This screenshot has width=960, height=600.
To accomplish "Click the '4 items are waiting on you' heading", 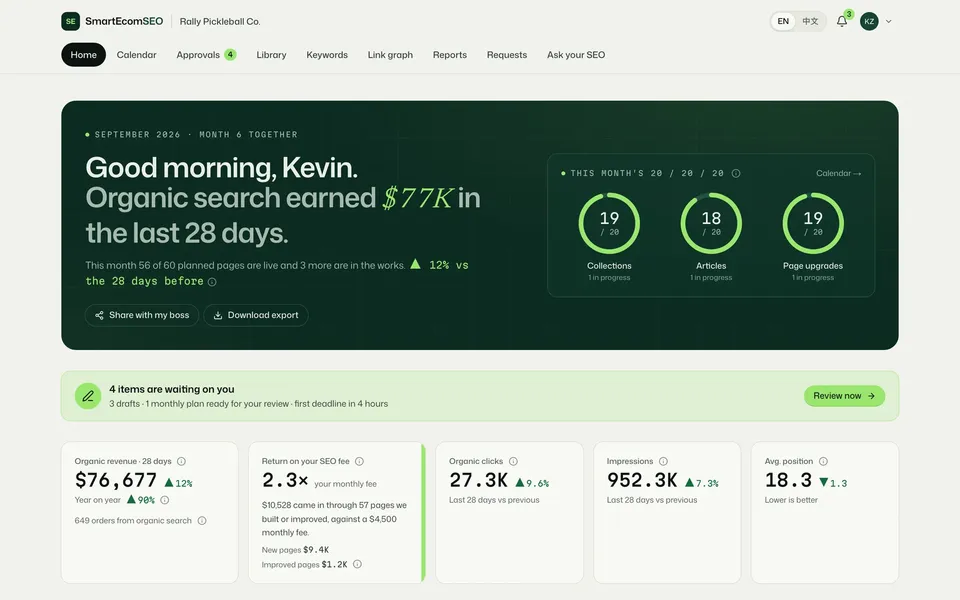I will coord(171,389).
